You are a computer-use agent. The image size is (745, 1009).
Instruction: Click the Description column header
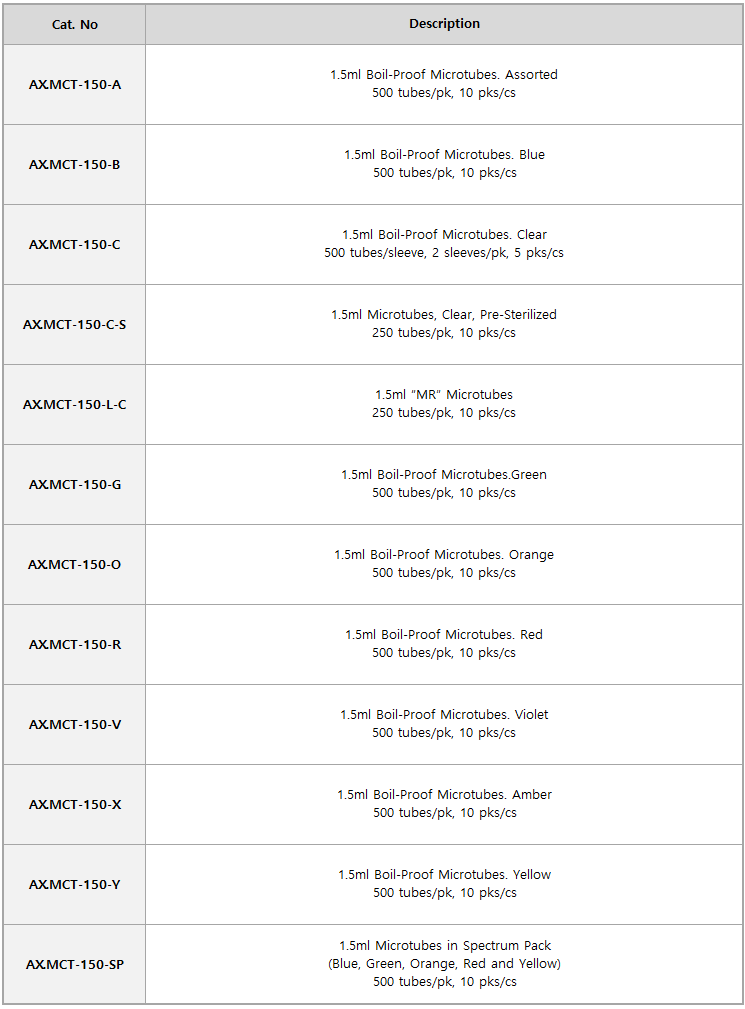coord(445,24)
